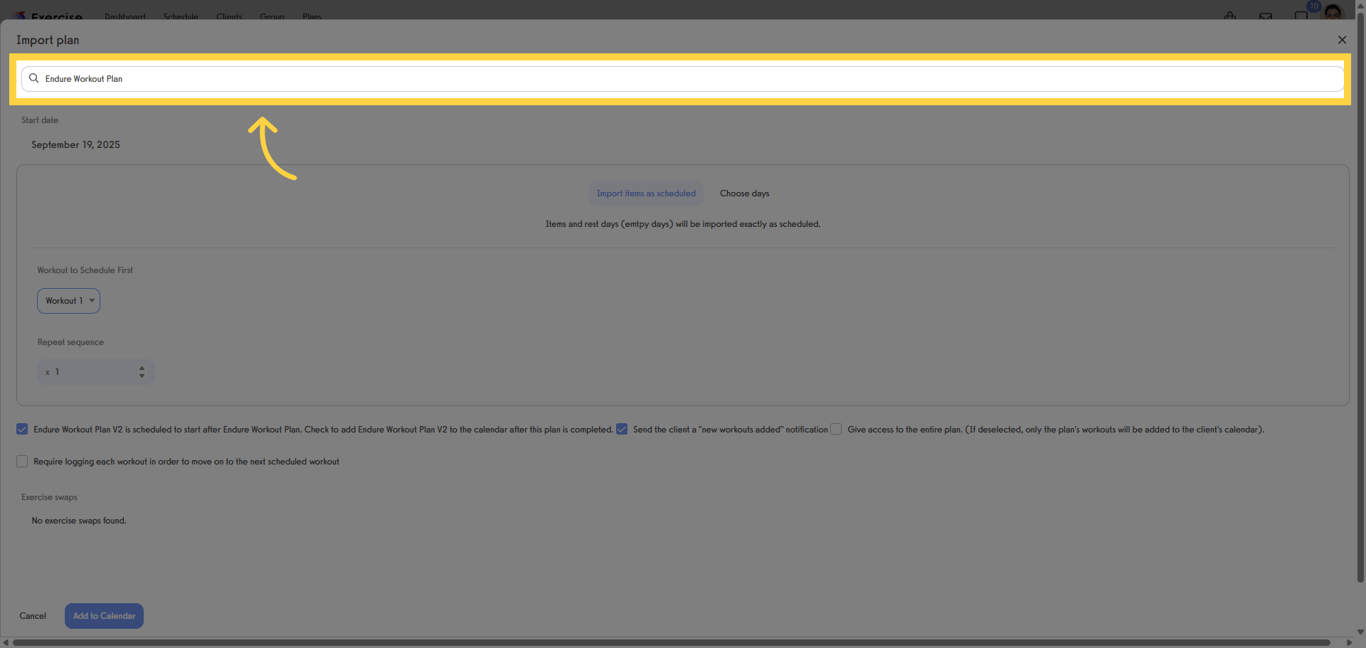Click the scroll-down arrow on right edge
The width and height of the screenshot is (1366, 648).
pos(1360,631)
